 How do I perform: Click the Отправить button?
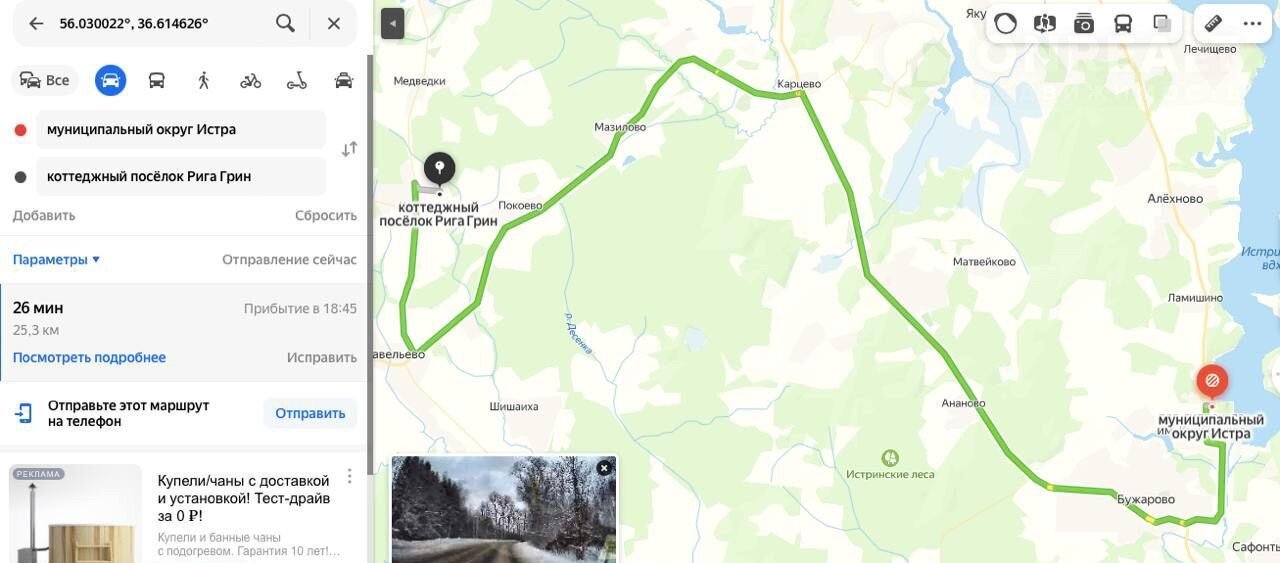point(310,413)
